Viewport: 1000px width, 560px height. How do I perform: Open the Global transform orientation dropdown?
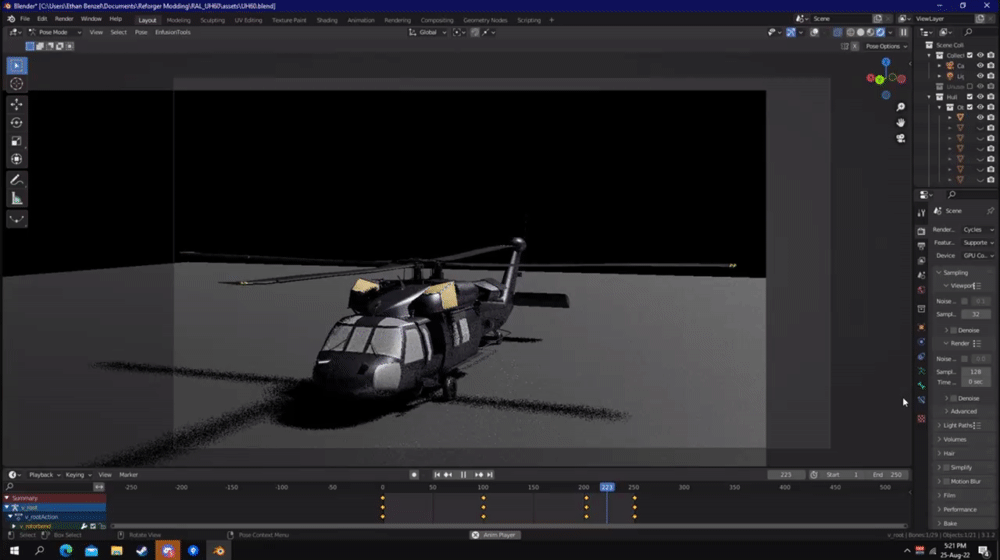pos(427,33)
